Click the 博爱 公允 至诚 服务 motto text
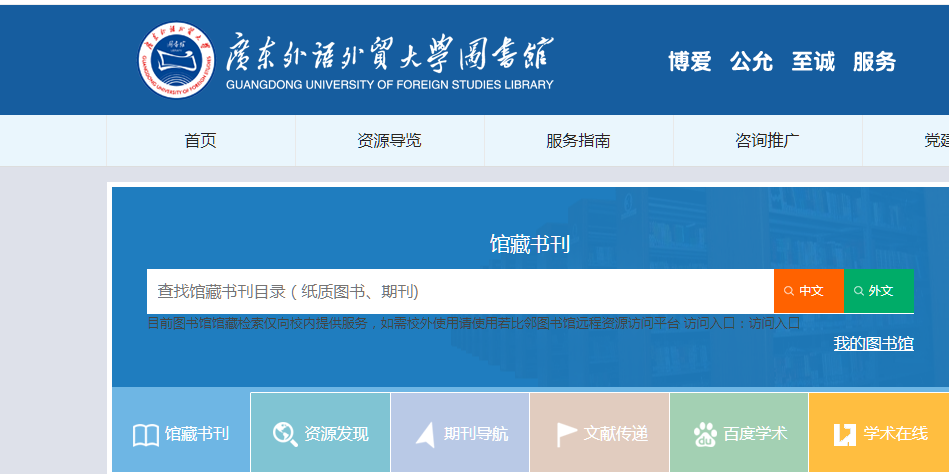Image resolution: width=949 pixels, height=474 pixels. [x=782, y=62]
